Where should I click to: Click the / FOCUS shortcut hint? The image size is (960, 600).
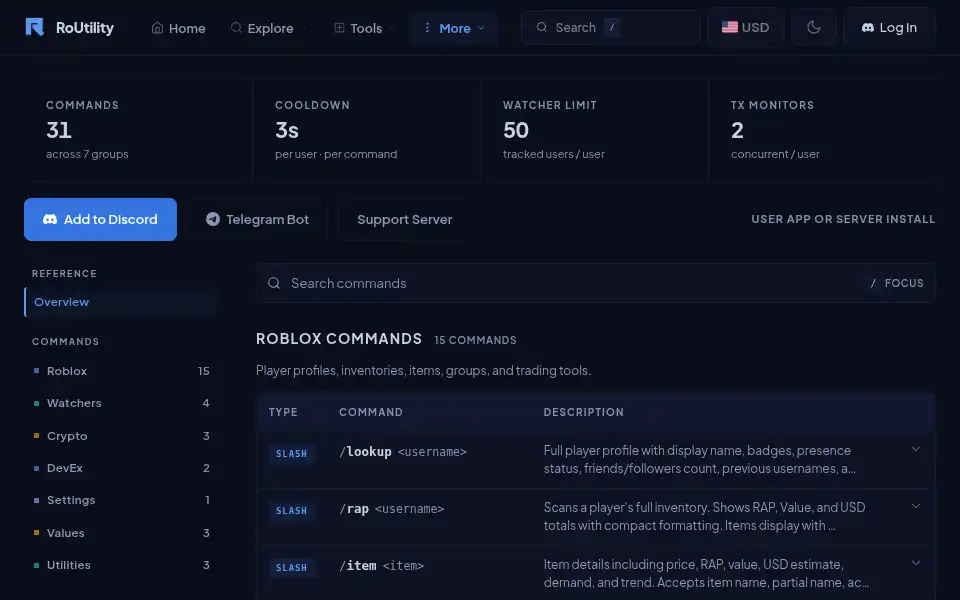pyautogui.click(x=897, y=283)
